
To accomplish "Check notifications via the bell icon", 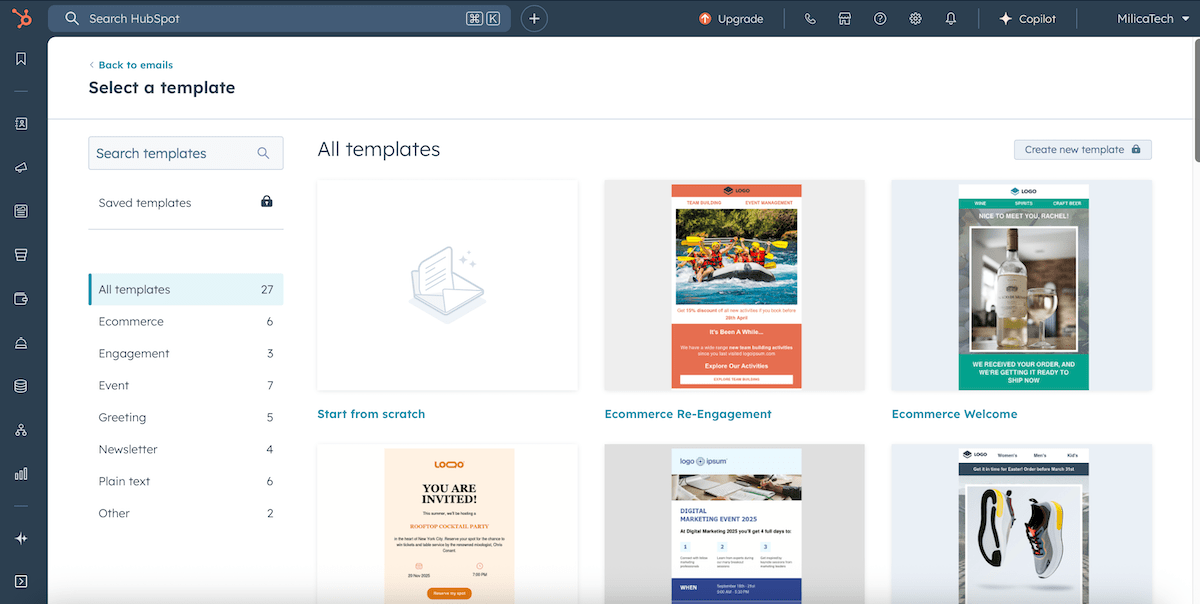I will click(x=950, y=18).
